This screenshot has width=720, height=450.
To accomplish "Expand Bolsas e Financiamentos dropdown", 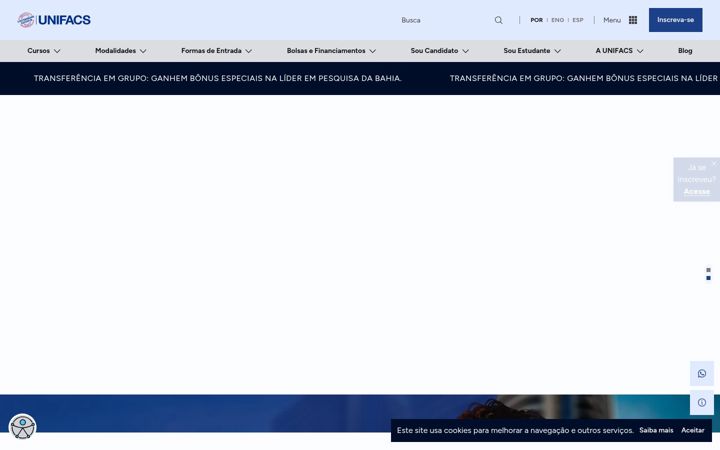I will coord(331,51).
